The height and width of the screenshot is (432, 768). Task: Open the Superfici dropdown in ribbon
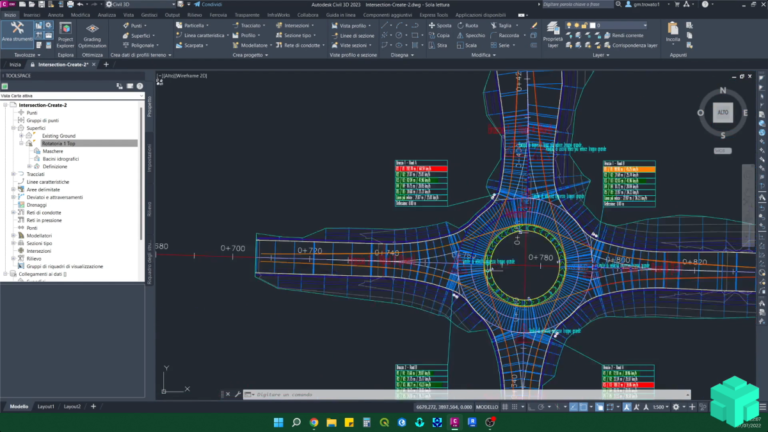[x=154, y=35]
